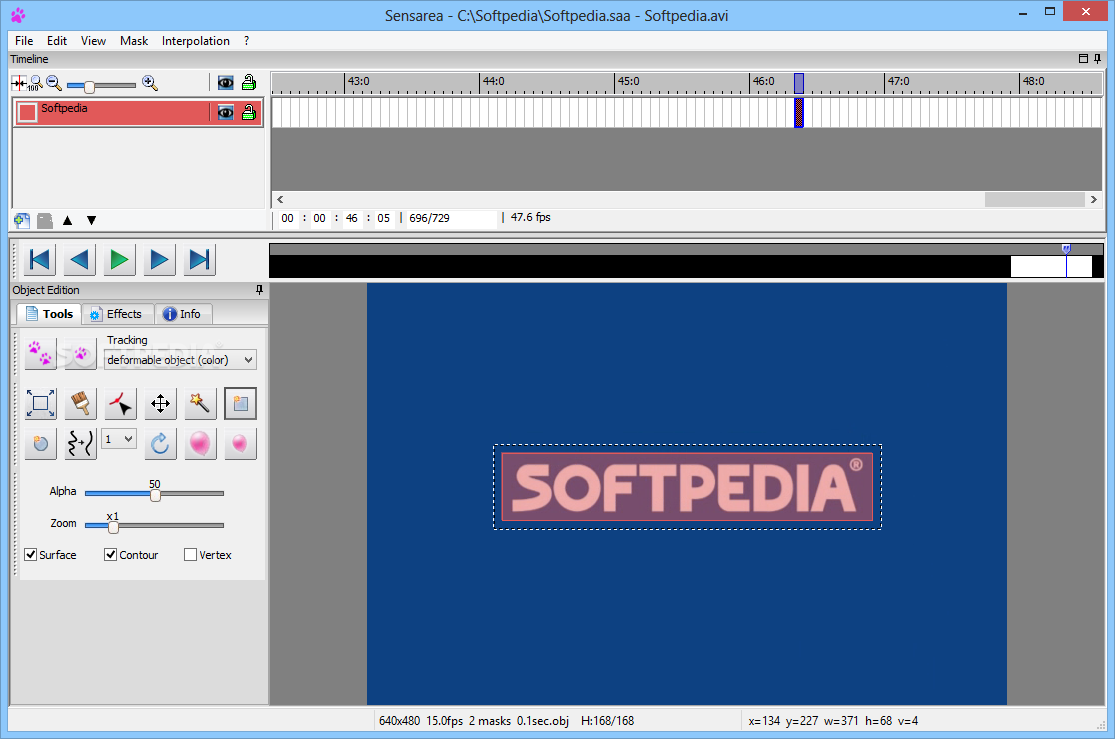Viewport: 1115px width, 739px height.
Task: Click the left arrow of timeline scrollbar
Action: pyautogui.click(x=280, y=200)
